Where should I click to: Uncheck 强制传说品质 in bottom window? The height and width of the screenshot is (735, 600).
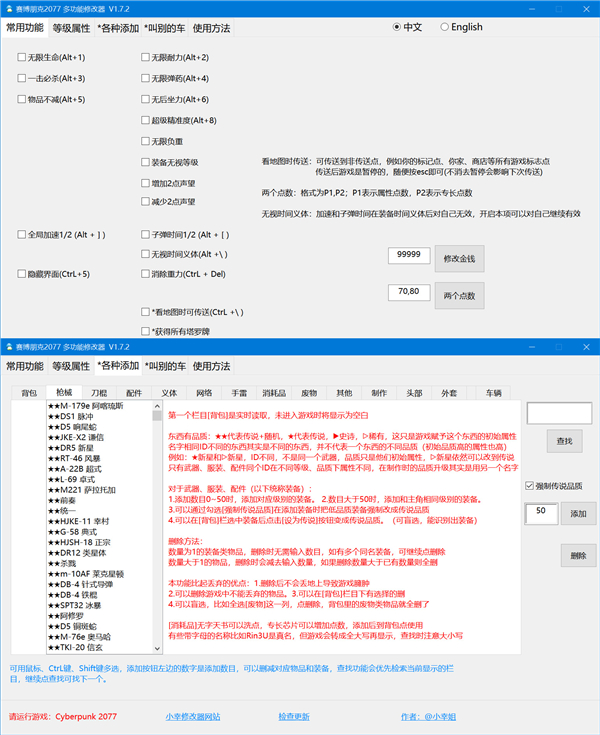(530, 486)
